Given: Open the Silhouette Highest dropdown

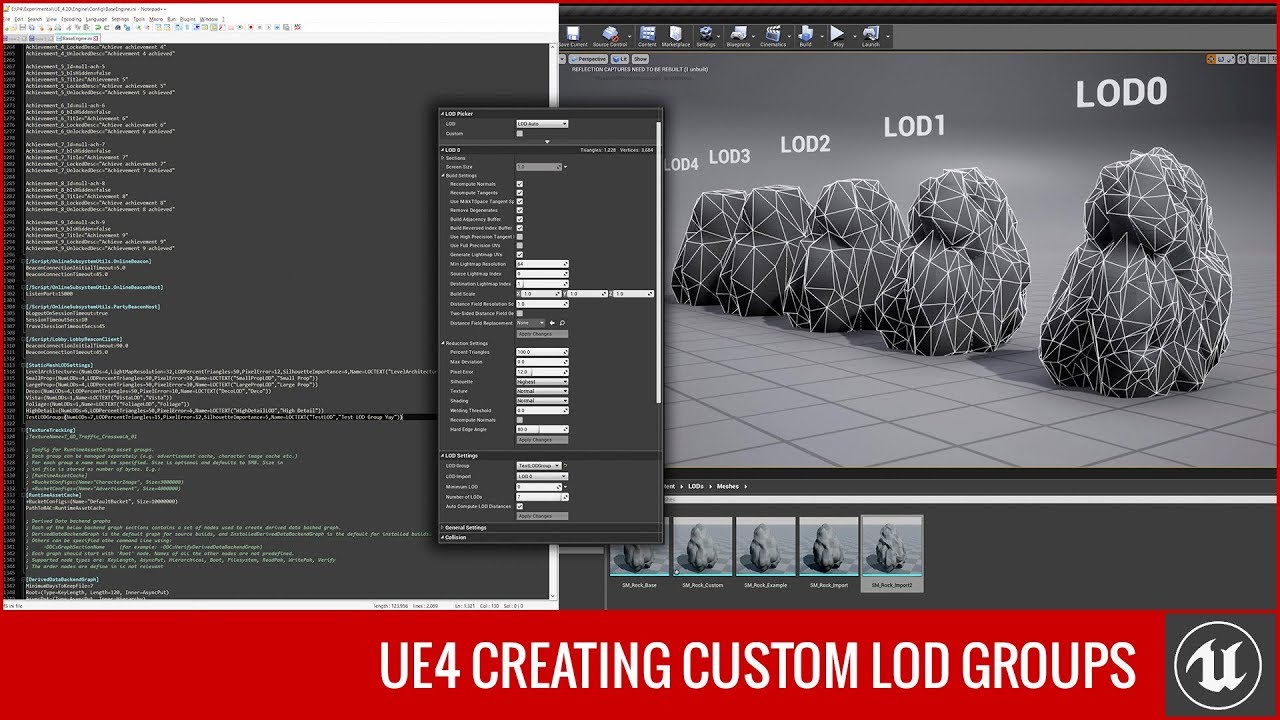Looking at the screenshot, I should coord(542,381).
